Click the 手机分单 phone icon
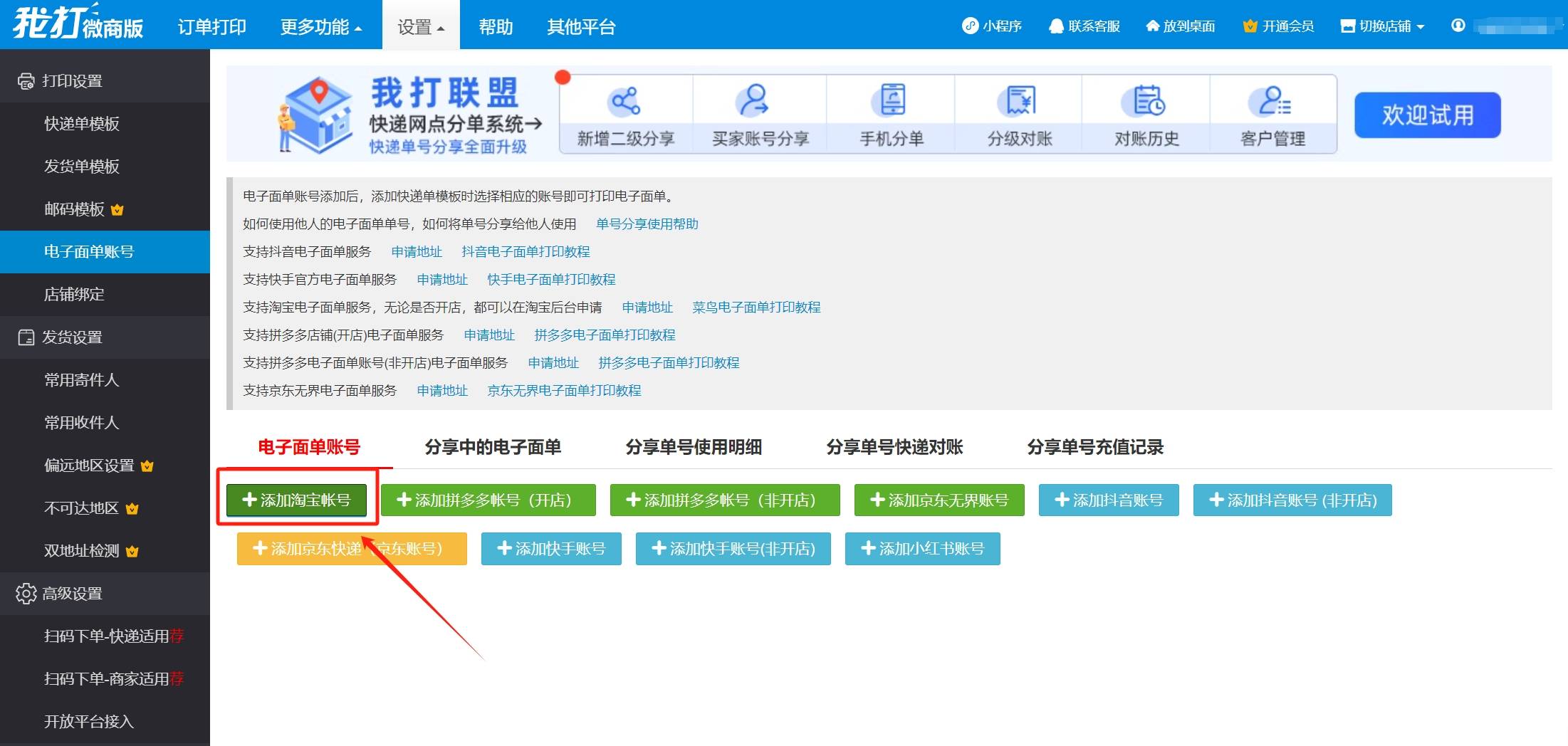This screenshot has width=1568, height=746. click(x=892, y=100)
